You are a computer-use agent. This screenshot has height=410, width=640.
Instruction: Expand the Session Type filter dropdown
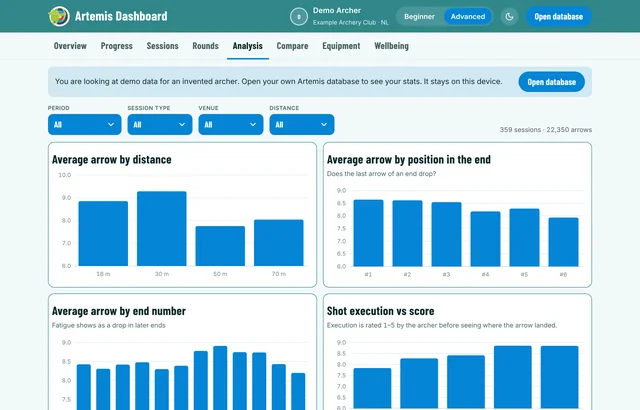click(160, 124)
